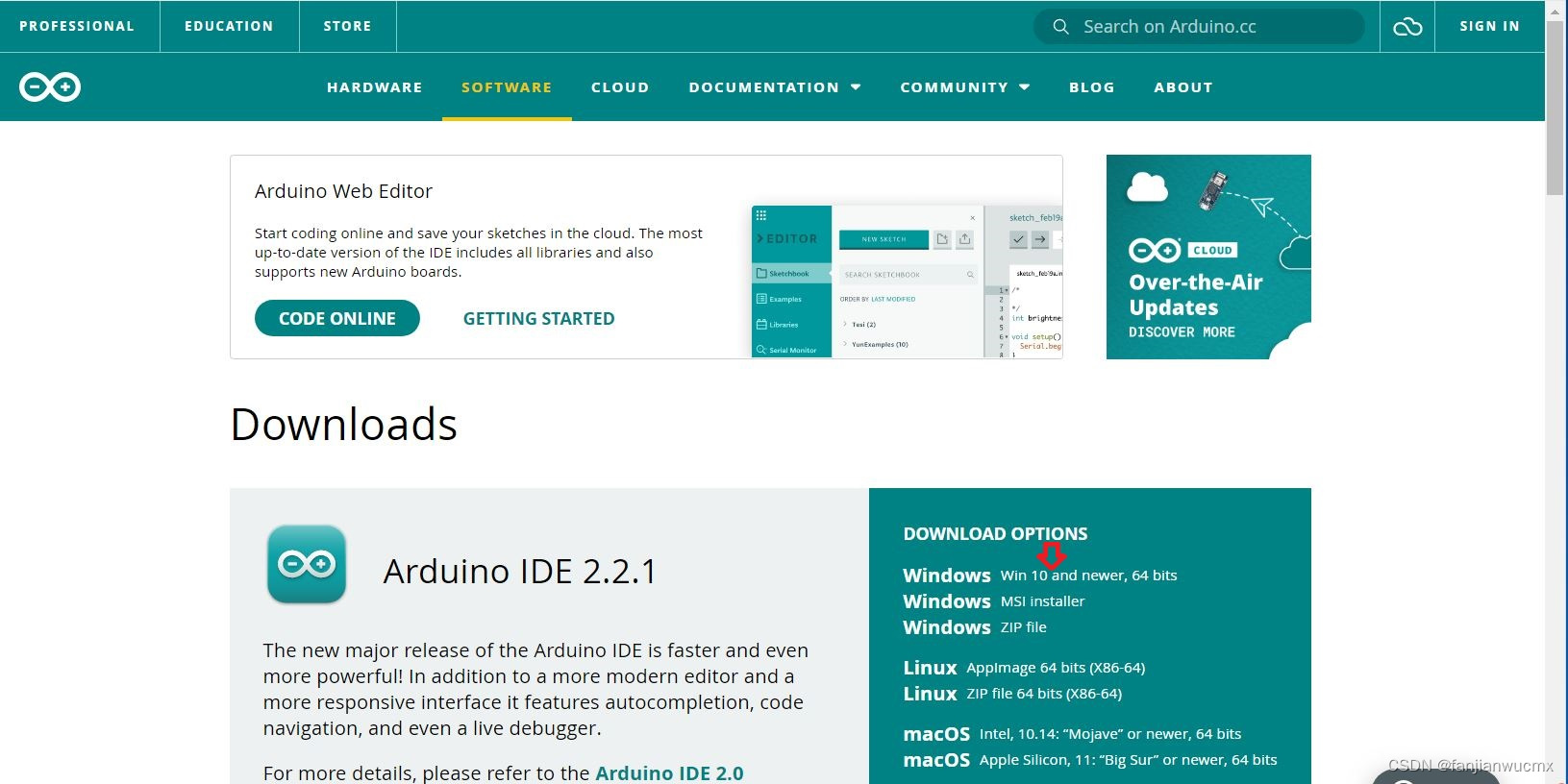The height and width of the screenshot is (784, 1568).
Task: Navigate to the Cloud page
Action: coord(620,87)
